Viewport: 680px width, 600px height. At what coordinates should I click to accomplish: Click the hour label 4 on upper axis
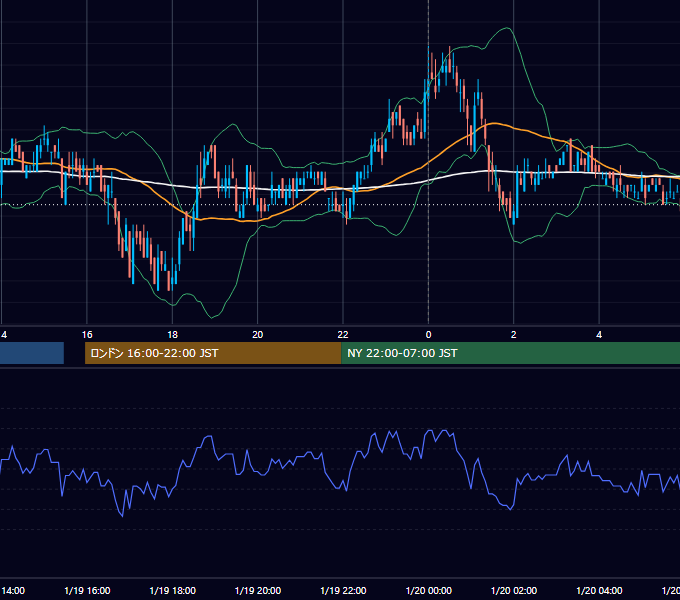(x=599, y=334)
